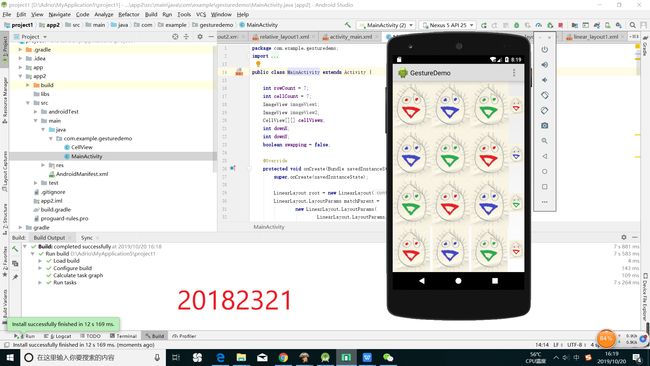
Task: Open the Refactor menu
Action: click(129, 14)
